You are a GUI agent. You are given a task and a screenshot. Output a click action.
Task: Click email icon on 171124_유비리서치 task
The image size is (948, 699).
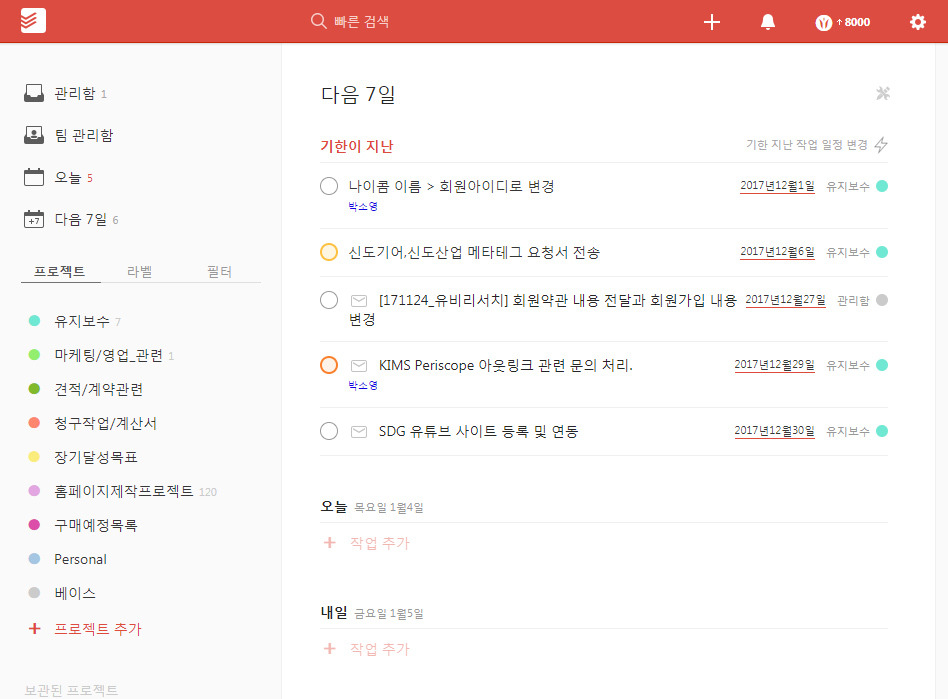(x=359, y=300)
